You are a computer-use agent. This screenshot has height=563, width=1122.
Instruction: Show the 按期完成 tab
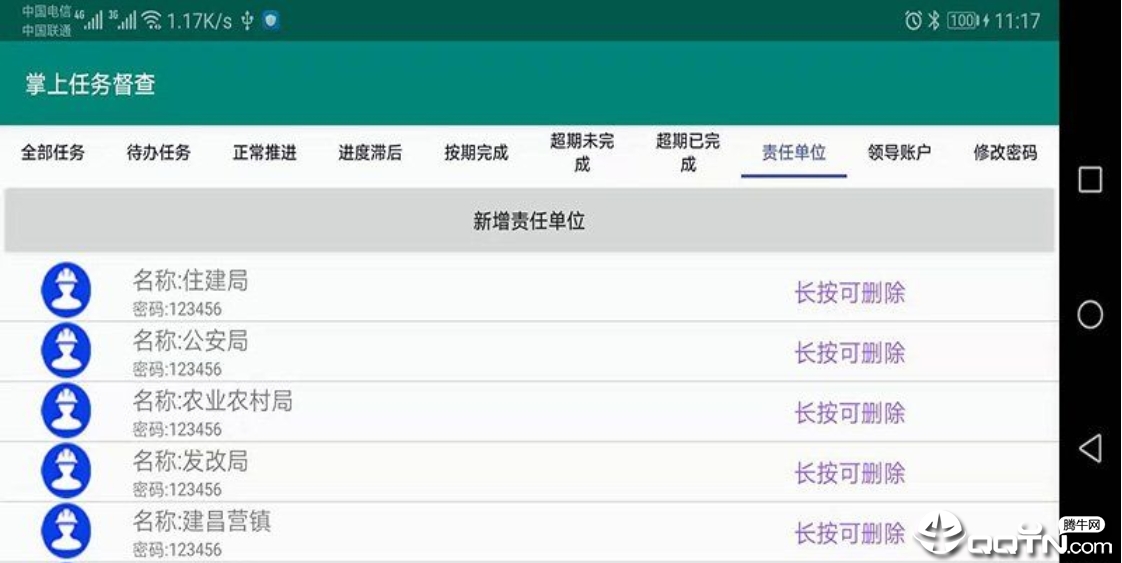click(476, 153)
